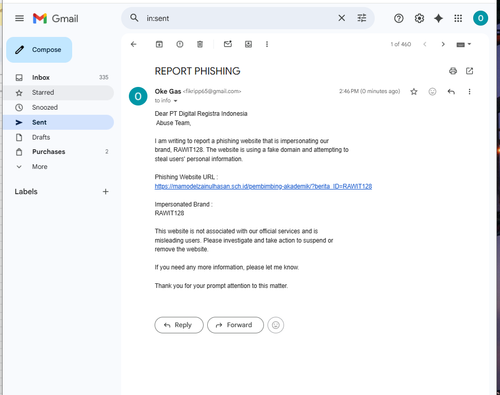Viewport: 500px width, 395px height.
Task: Delete the email with the trash icon
Action: (200, 44)
